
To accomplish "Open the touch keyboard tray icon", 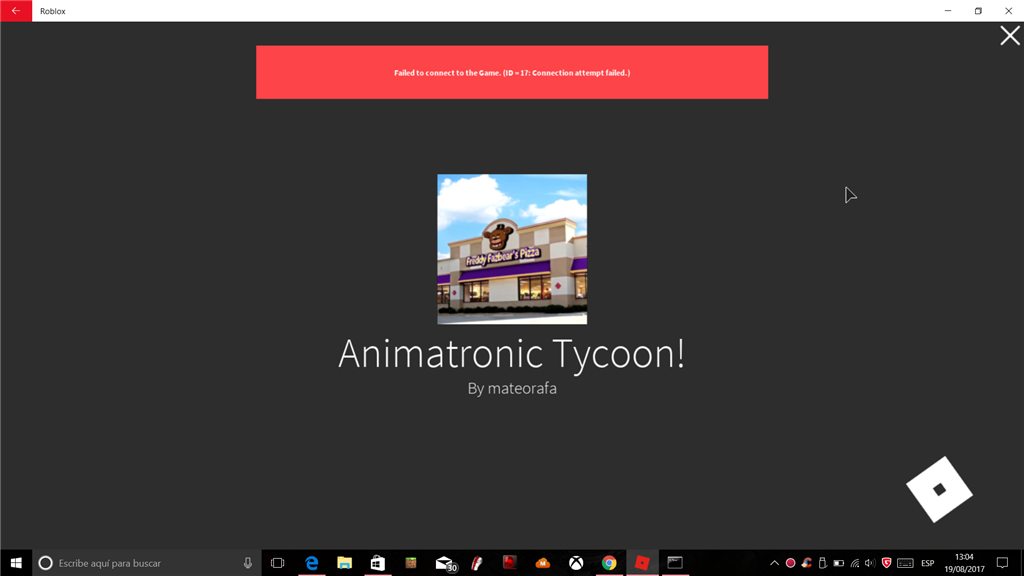I will (x=905, y=563).
